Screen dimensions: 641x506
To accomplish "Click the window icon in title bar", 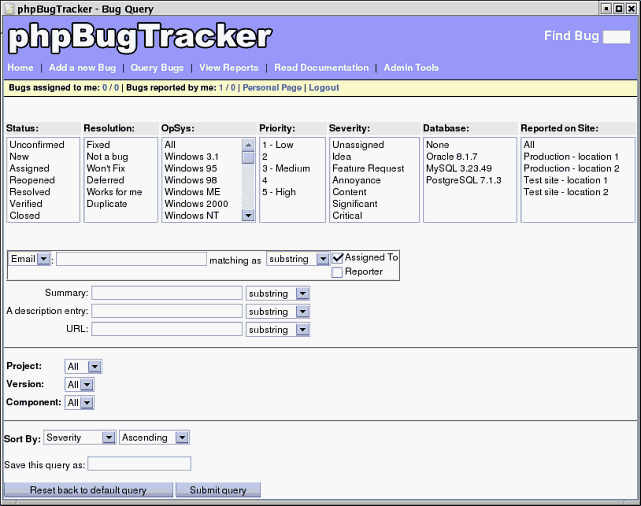I will pos(9,8).
